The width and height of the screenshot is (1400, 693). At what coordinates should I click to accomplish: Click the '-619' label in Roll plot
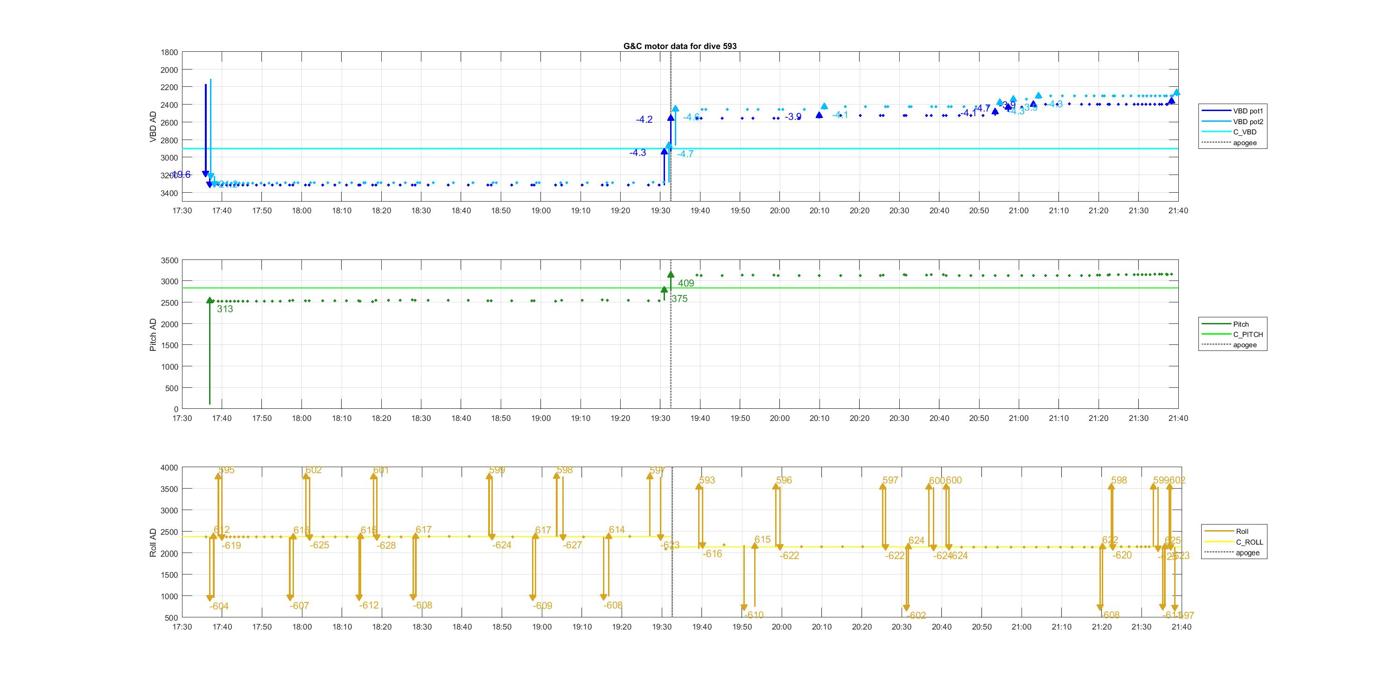click(231, 546)
